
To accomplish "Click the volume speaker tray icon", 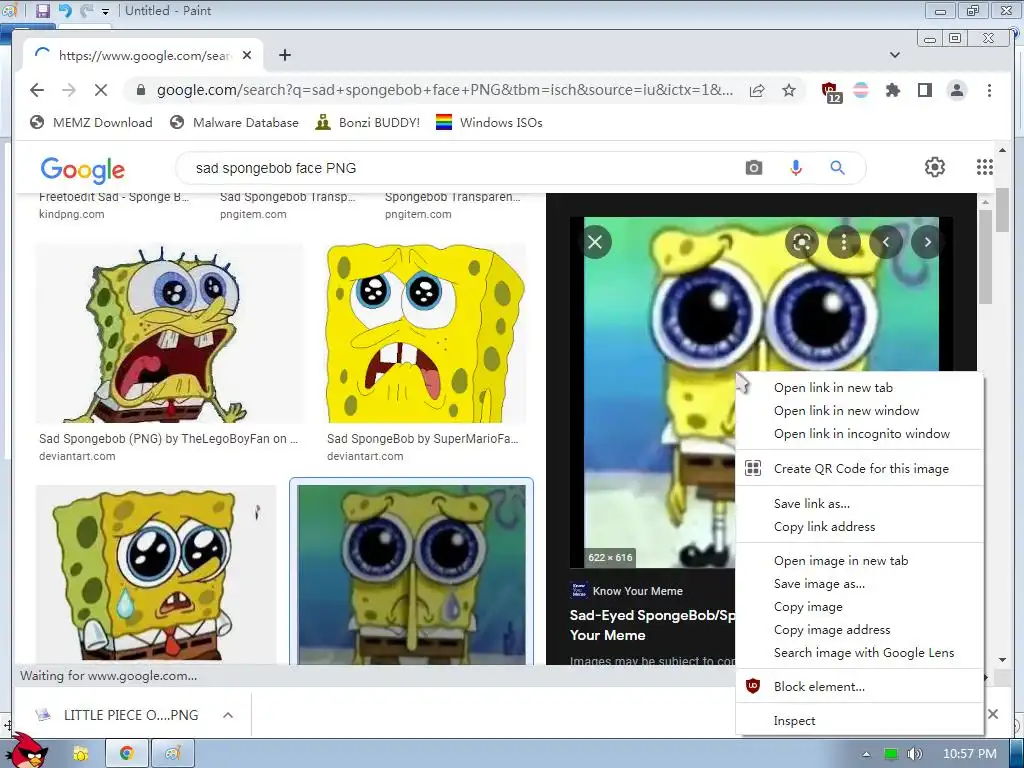I will click(915, 754).
